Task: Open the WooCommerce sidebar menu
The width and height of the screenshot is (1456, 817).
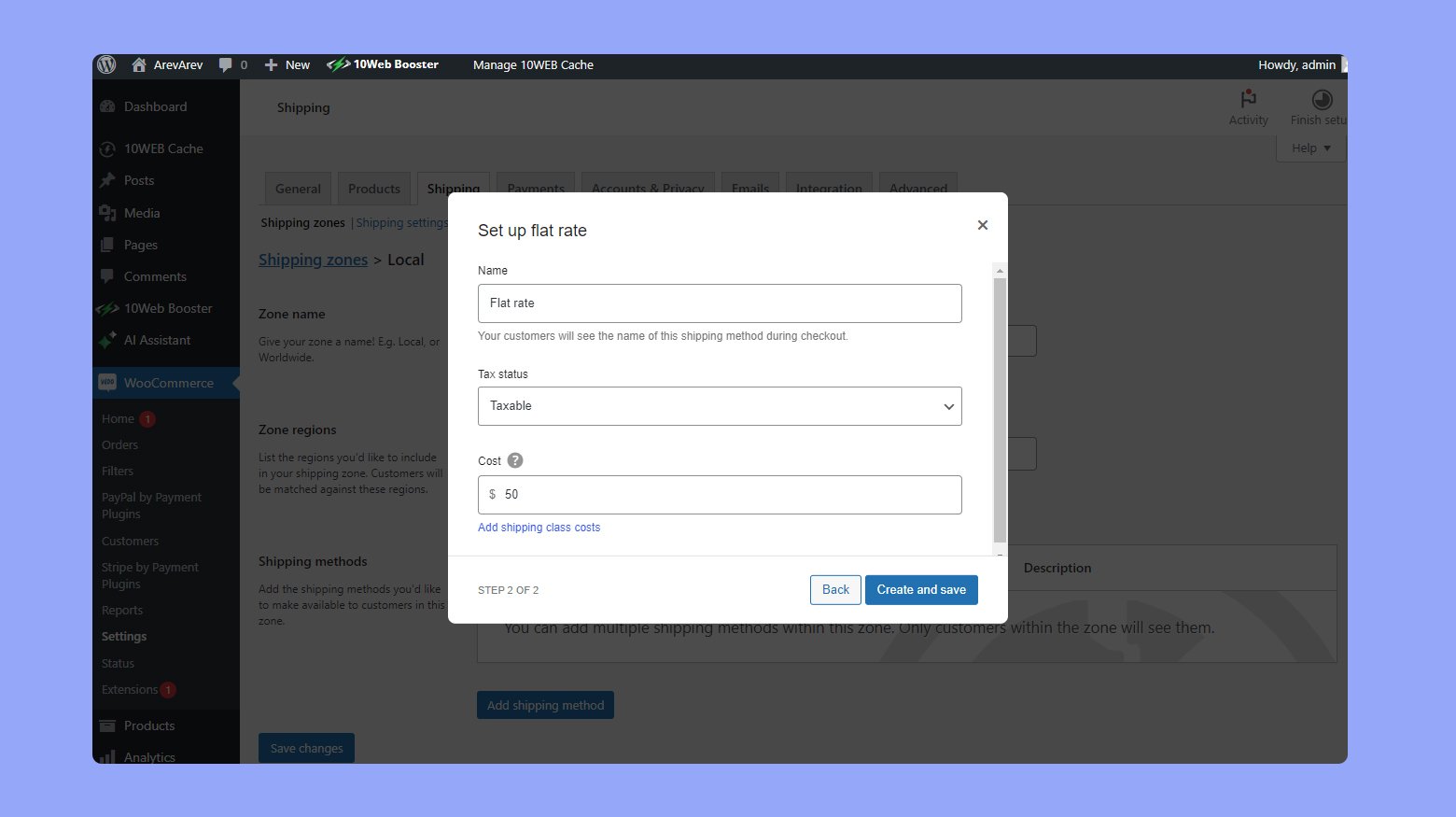Action: pos(168,383)
